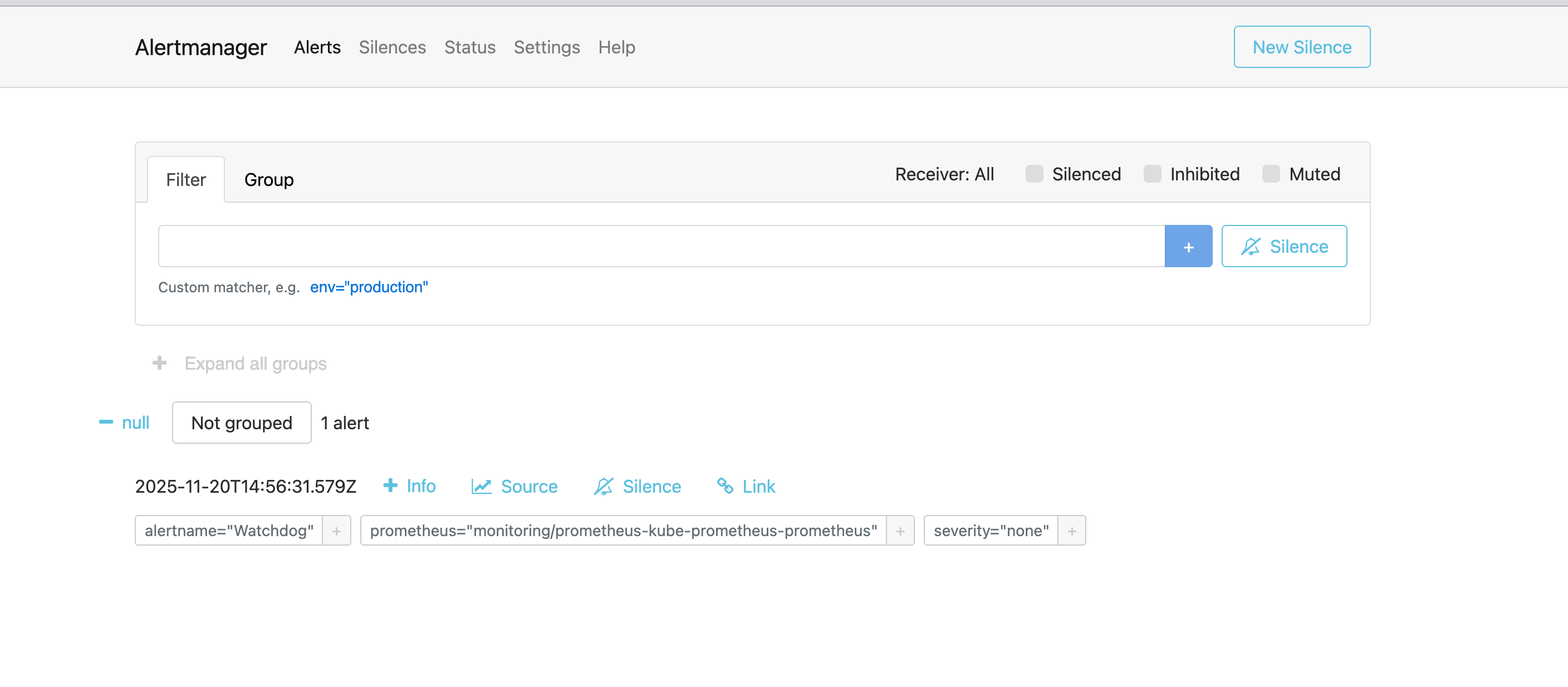The image size is (1568, 687).
Task: Click the env="production" example link
Action: pos(369,287)
